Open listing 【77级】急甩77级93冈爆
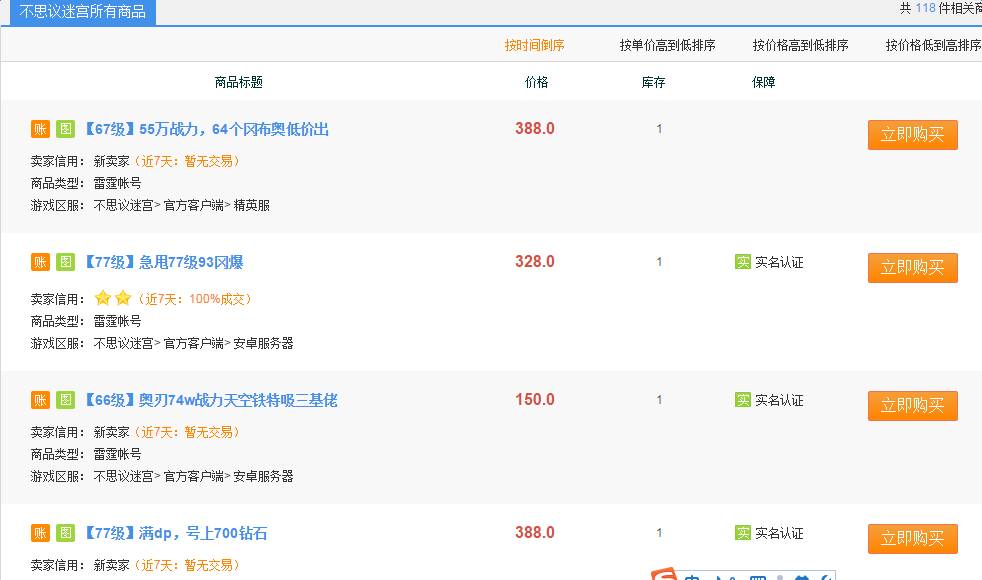982x580 pixels. click(163, 262)
